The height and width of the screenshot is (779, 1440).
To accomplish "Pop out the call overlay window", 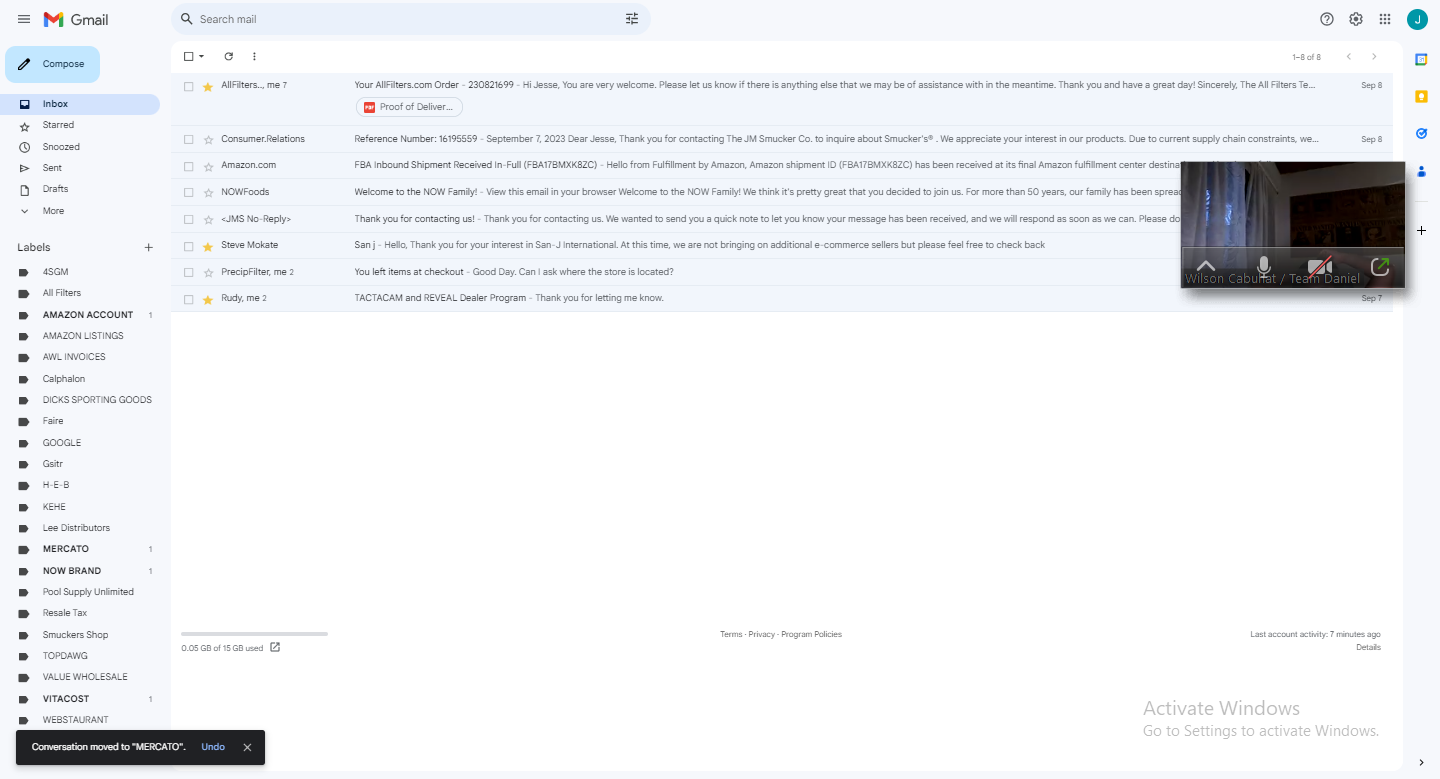I will [1380, 267].
